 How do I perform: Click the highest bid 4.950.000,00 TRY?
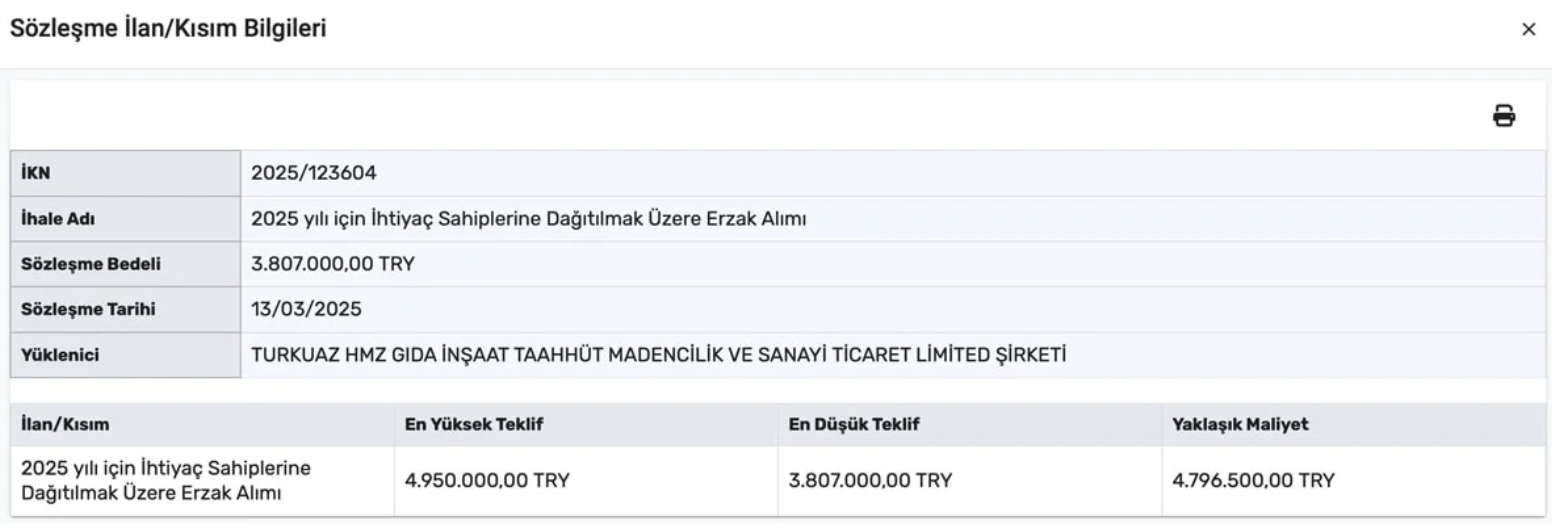(487, 480)
